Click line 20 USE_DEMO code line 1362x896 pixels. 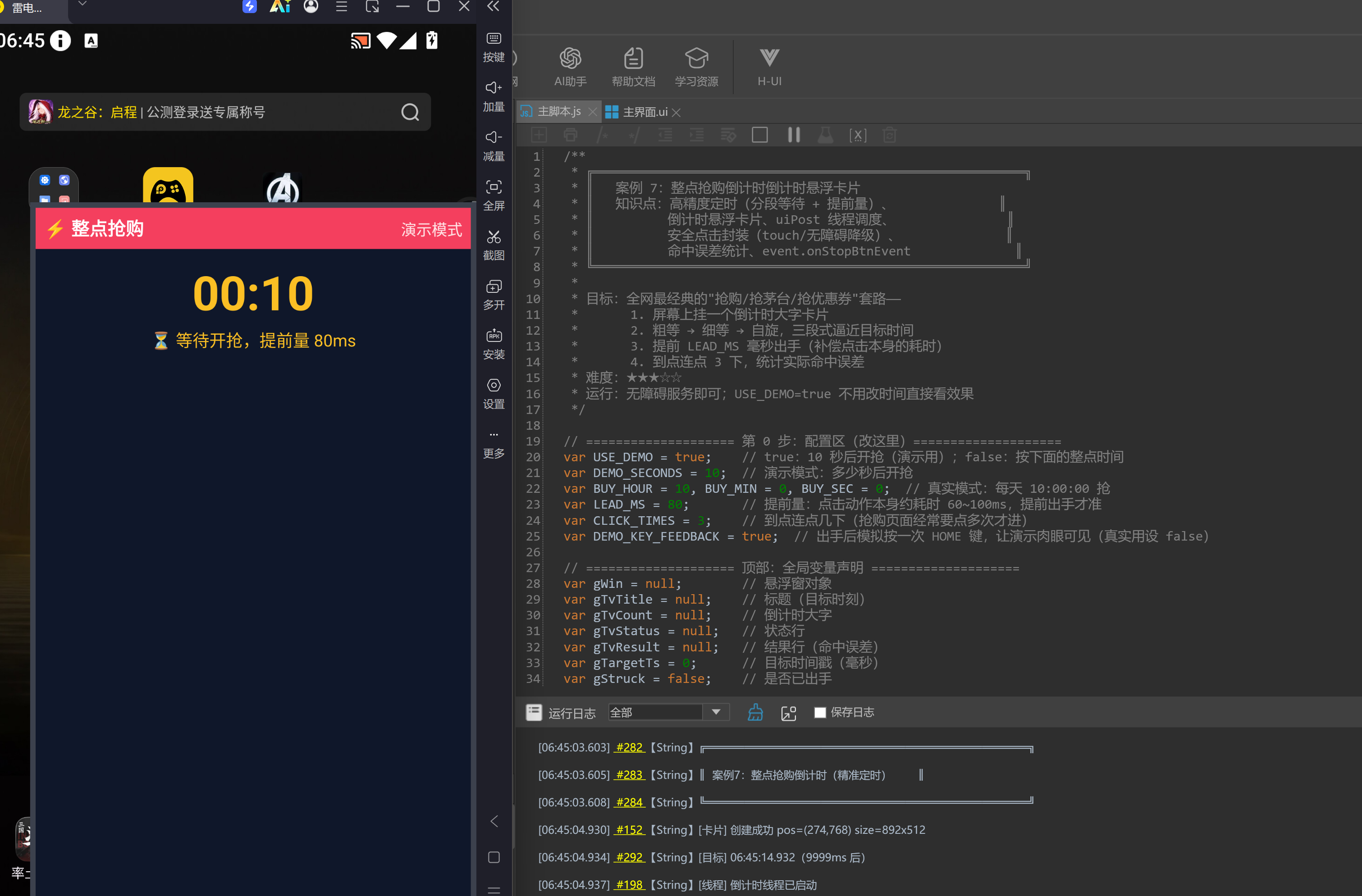tap(843, 457)
